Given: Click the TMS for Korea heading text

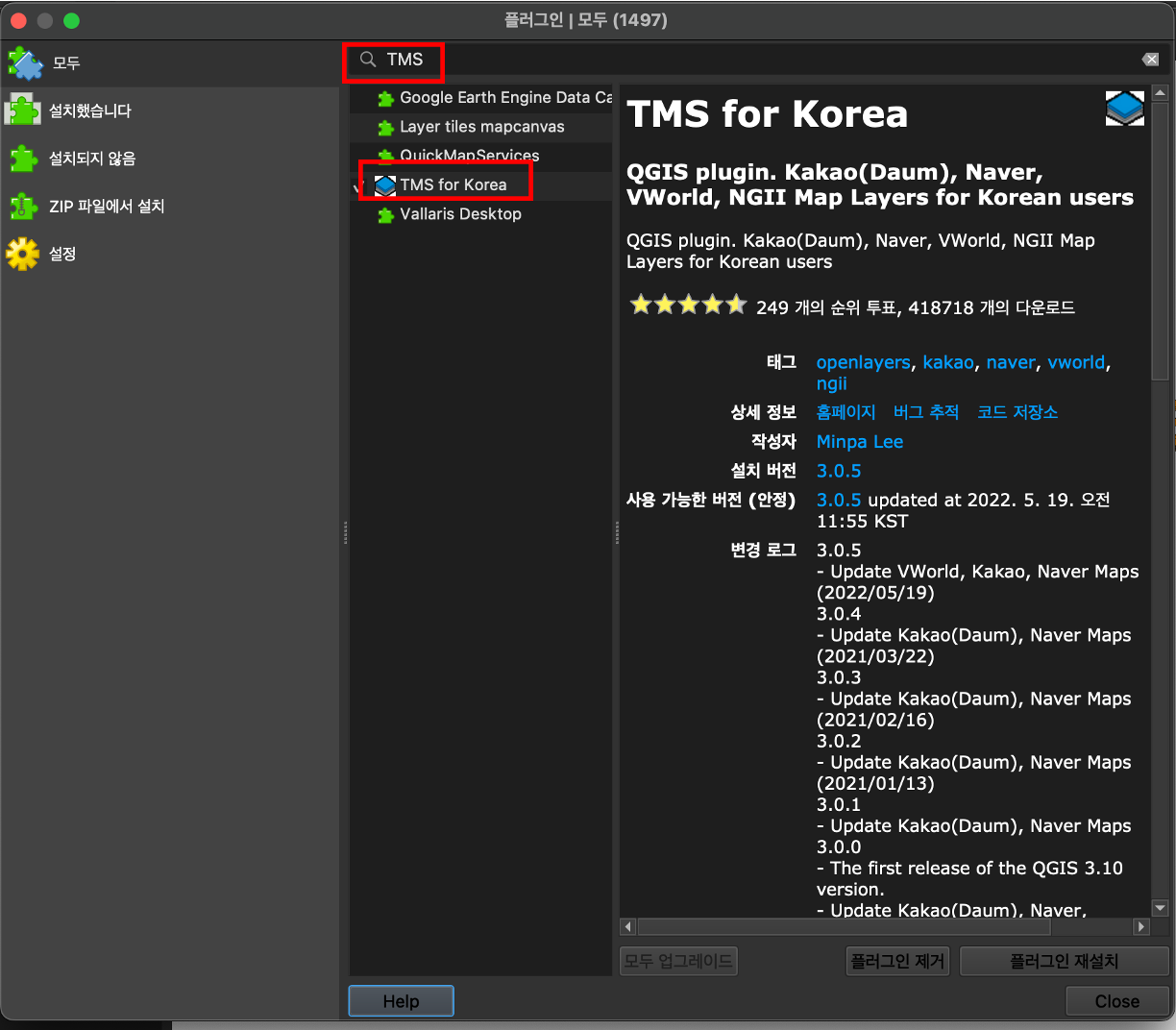Looking at the screenshot, I should pos(768,114).
